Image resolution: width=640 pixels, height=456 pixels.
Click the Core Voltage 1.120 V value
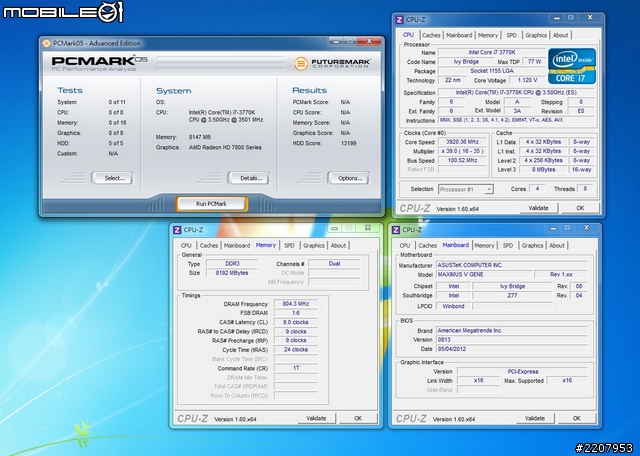coord(527,80)
